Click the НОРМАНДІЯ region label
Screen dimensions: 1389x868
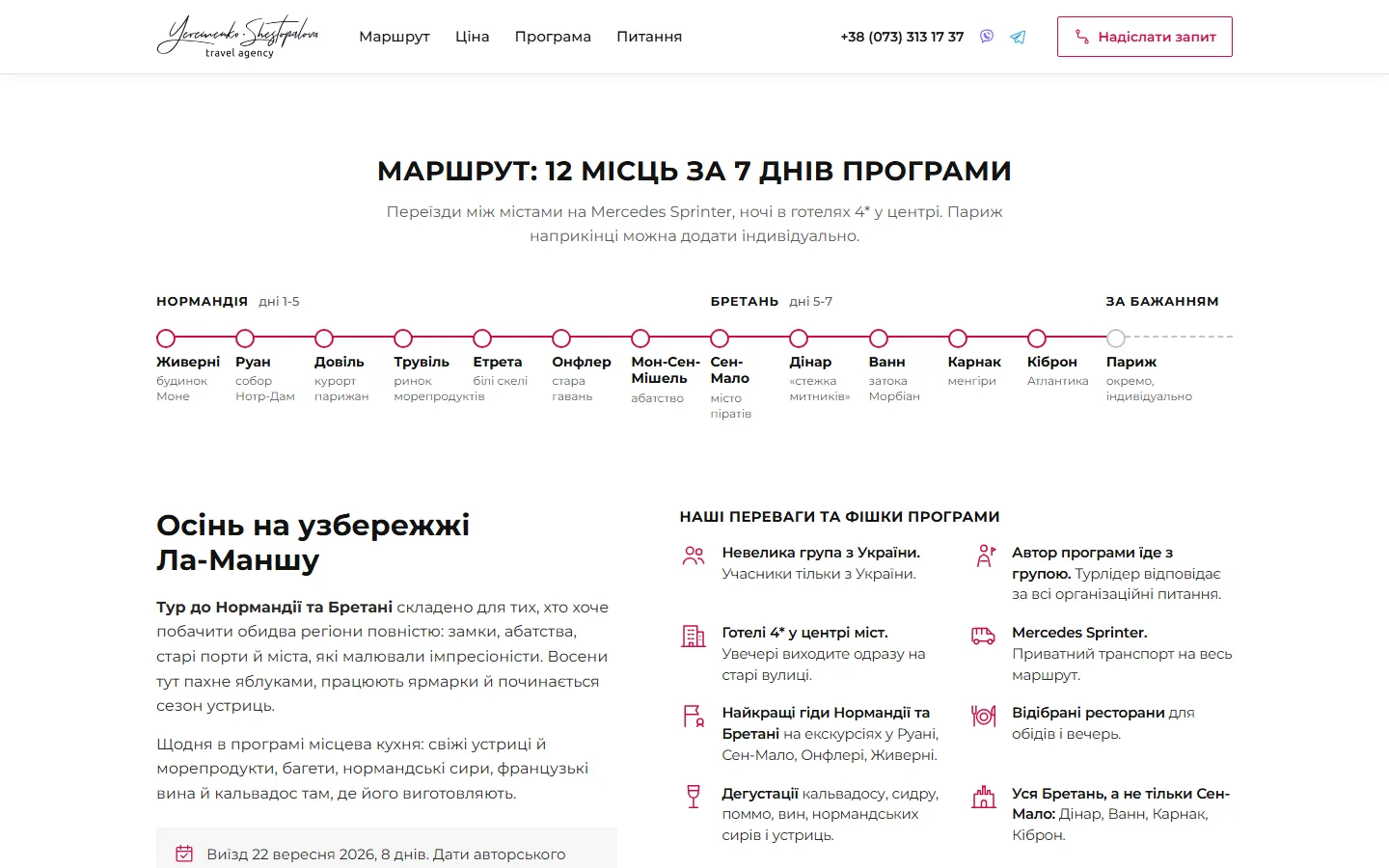203,302
